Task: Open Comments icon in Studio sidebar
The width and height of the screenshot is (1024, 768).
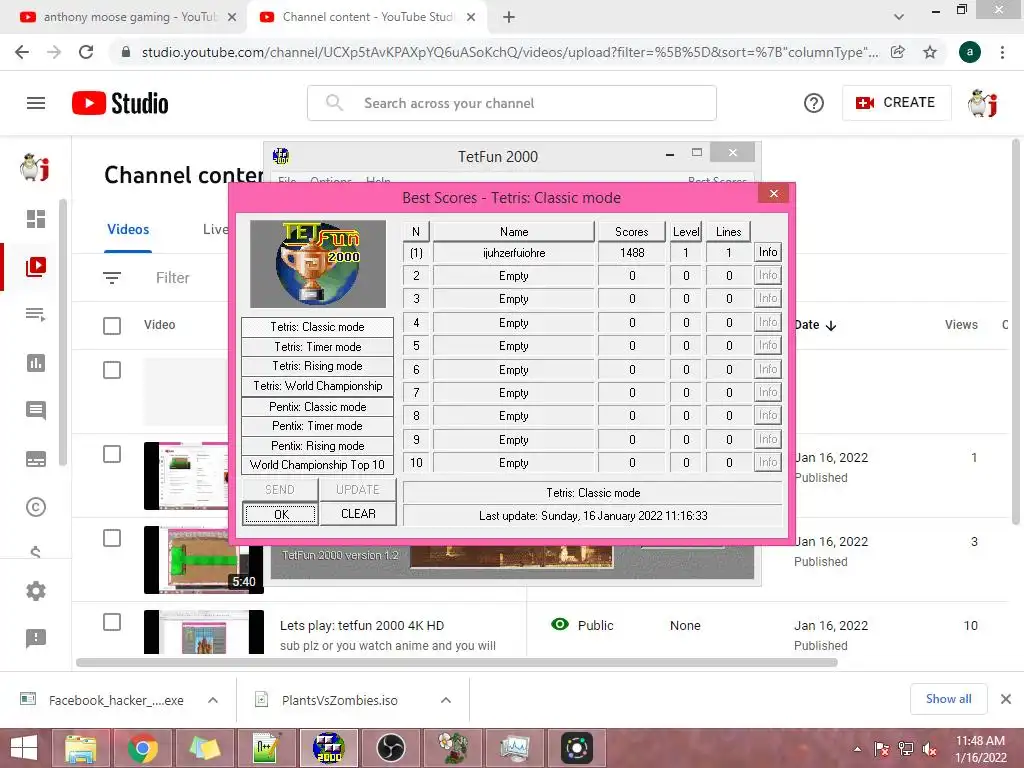Action: pos(36,411)
